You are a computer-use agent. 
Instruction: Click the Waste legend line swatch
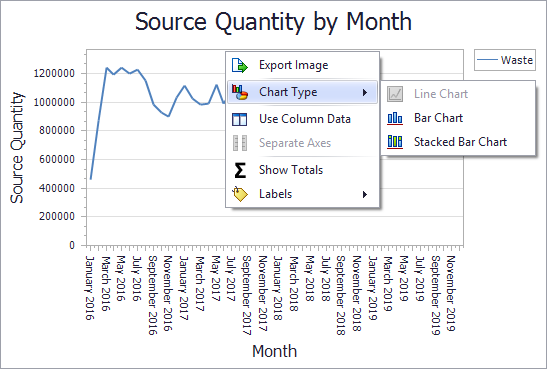click(487, 60)
